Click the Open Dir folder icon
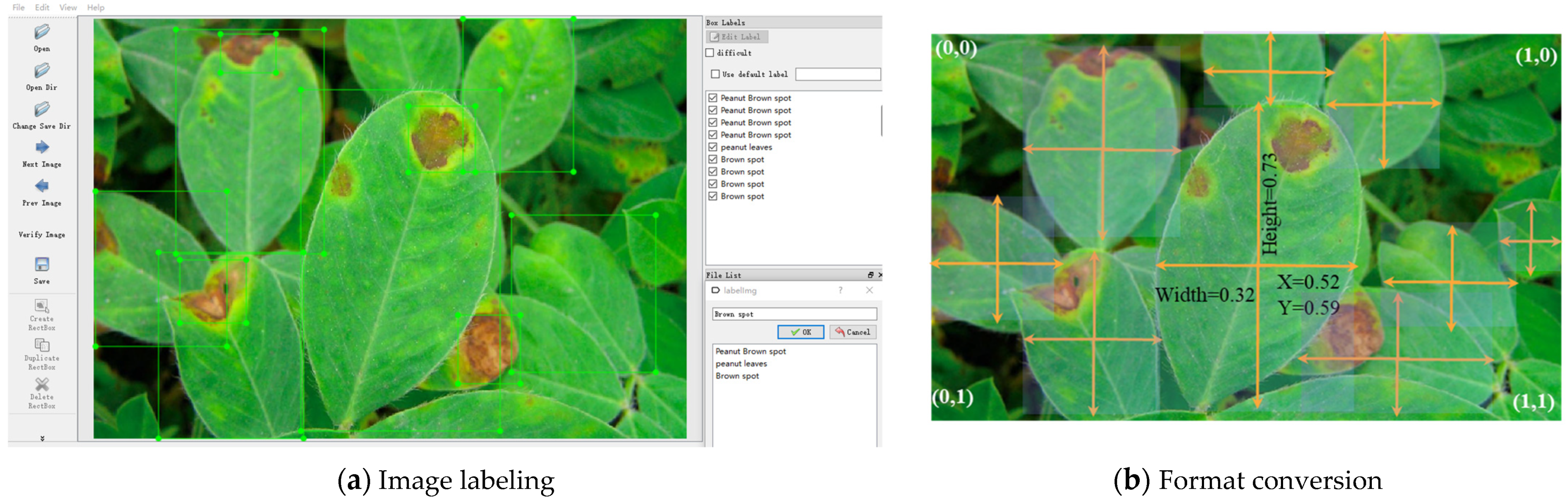 pos(41,71)
